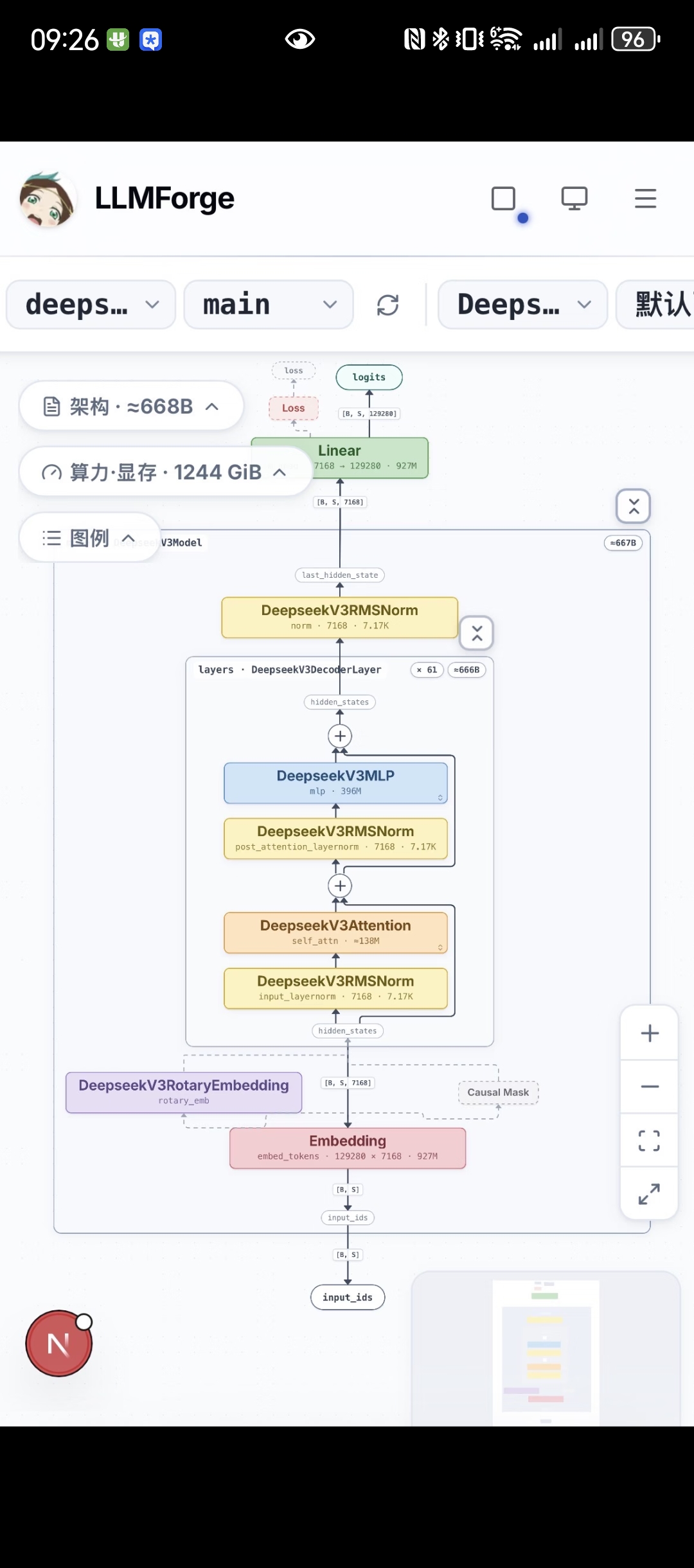Click the refresh arrows icon
694x1568 pixels.
(388, 305)
